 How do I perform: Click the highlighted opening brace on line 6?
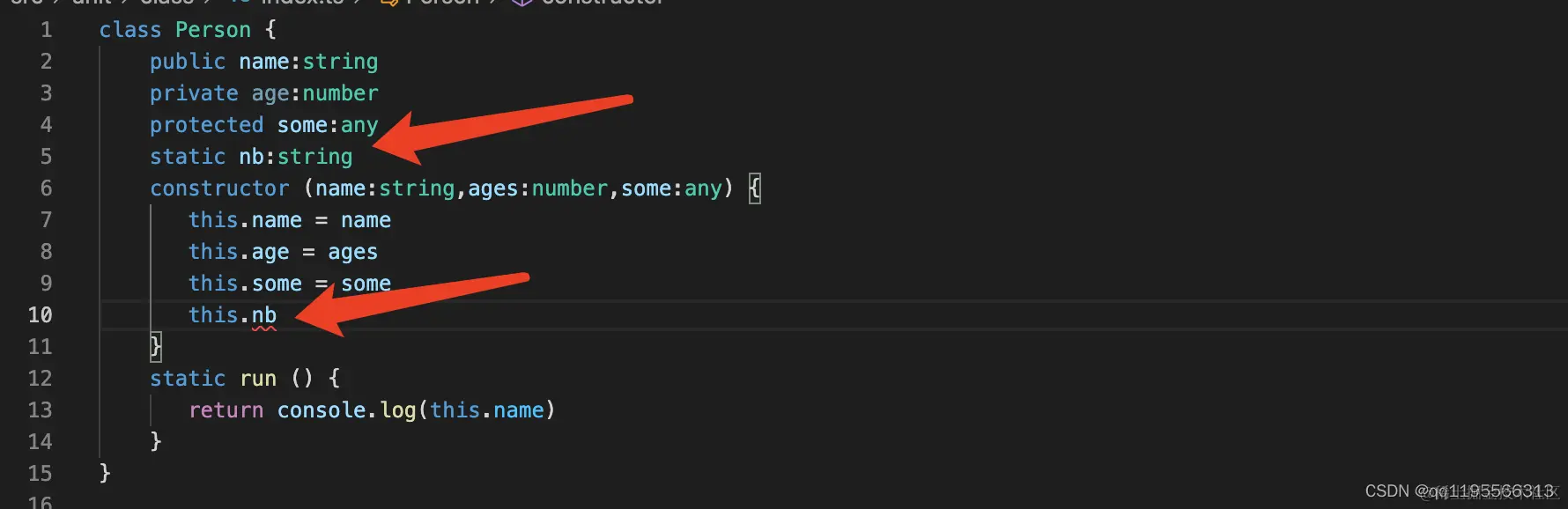pos(755,188)
